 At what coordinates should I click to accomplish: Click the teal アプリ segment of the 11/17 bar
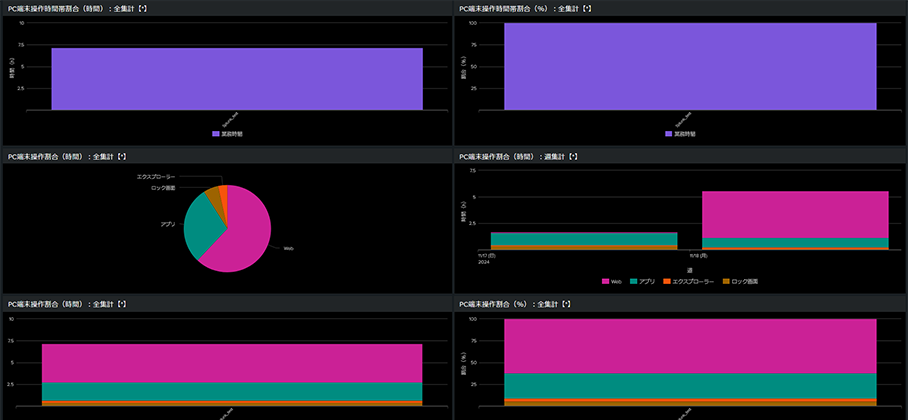[x=583, y=238]
